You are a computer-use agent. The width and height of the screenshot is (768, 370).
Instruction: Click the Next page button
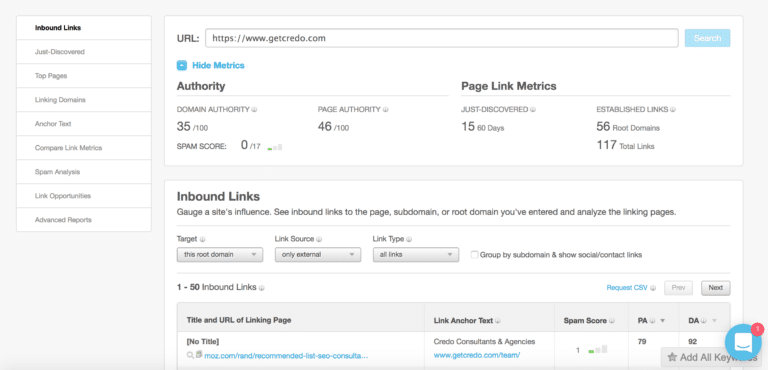[x=716, y=288]
